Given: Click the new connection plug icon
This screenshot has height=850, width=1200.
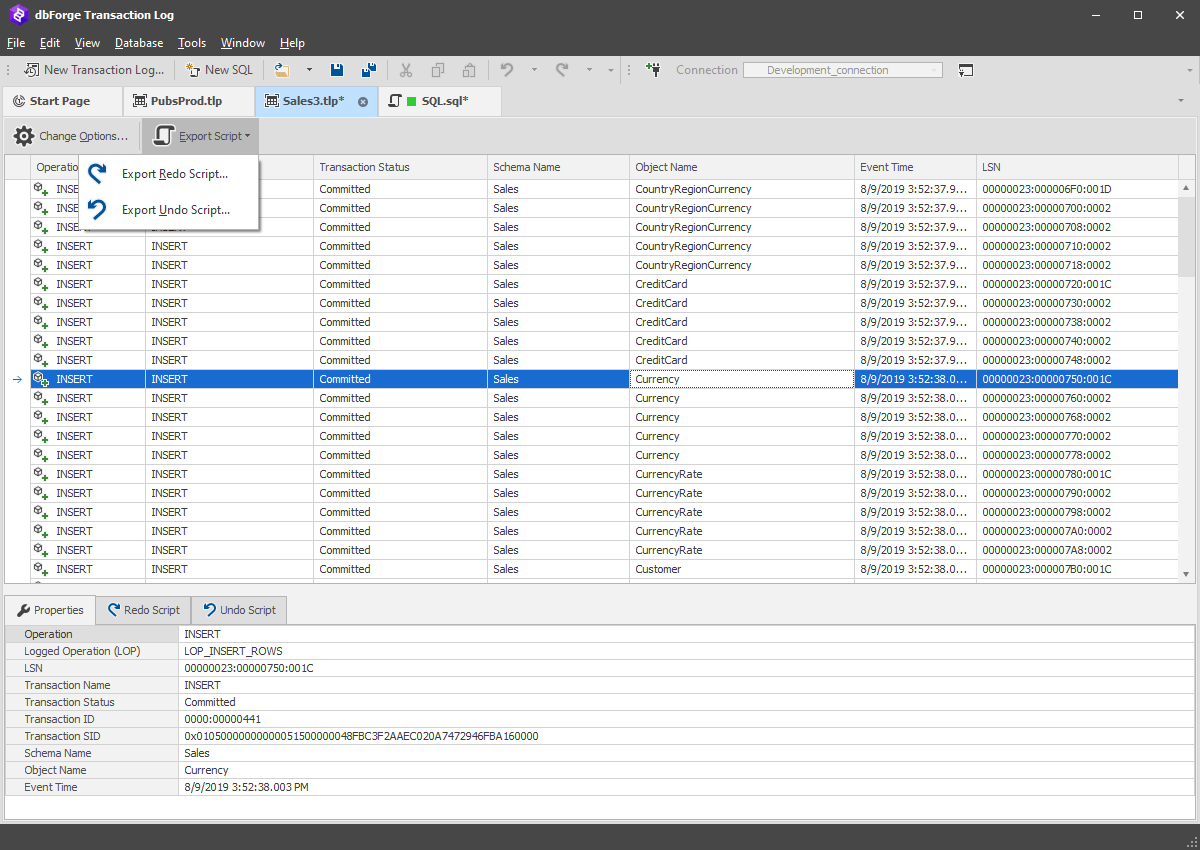Looking at the screenshot, I should pos(652,69).
